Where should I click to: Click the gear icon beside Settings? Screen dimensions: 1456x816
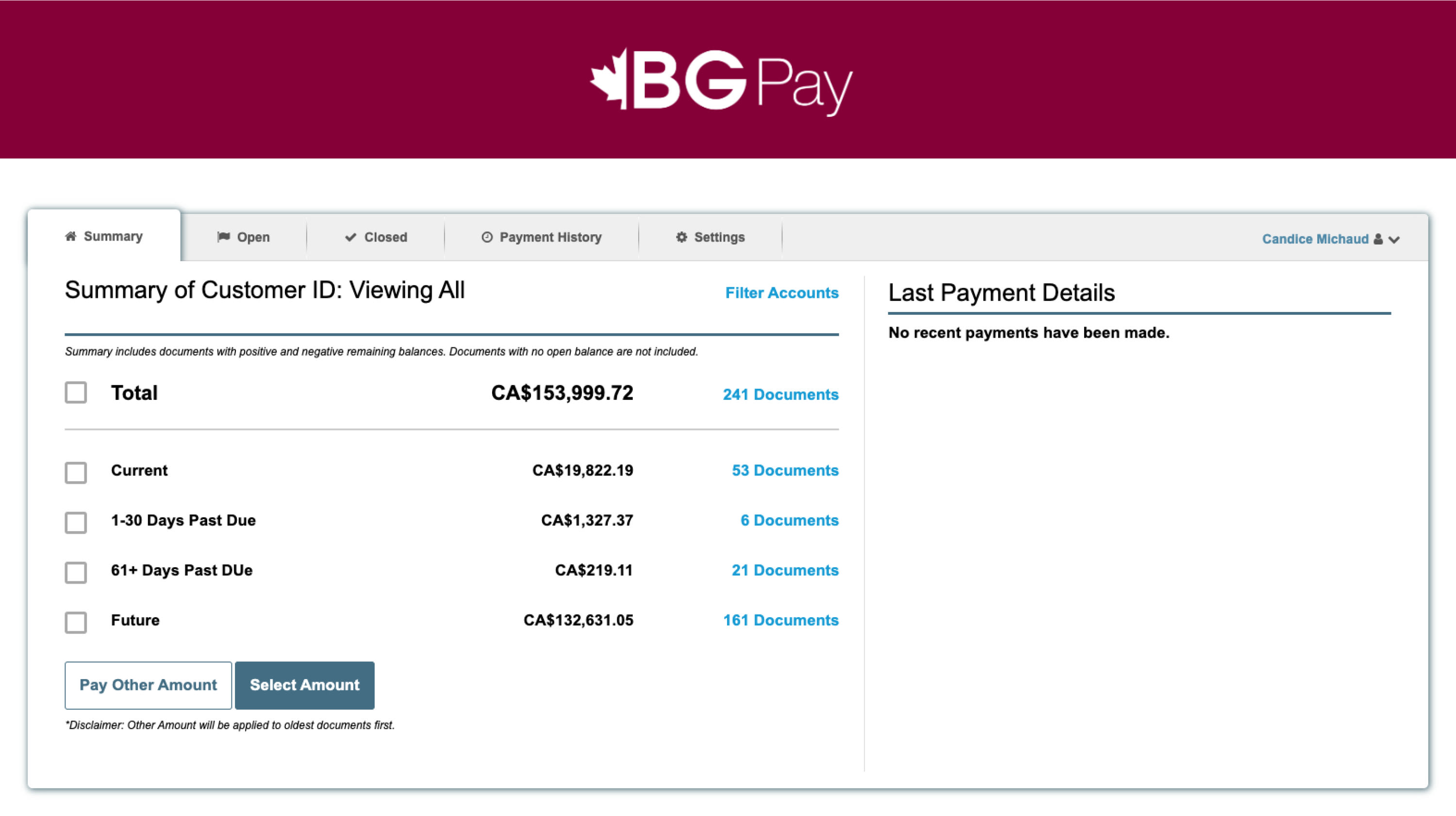682,237
